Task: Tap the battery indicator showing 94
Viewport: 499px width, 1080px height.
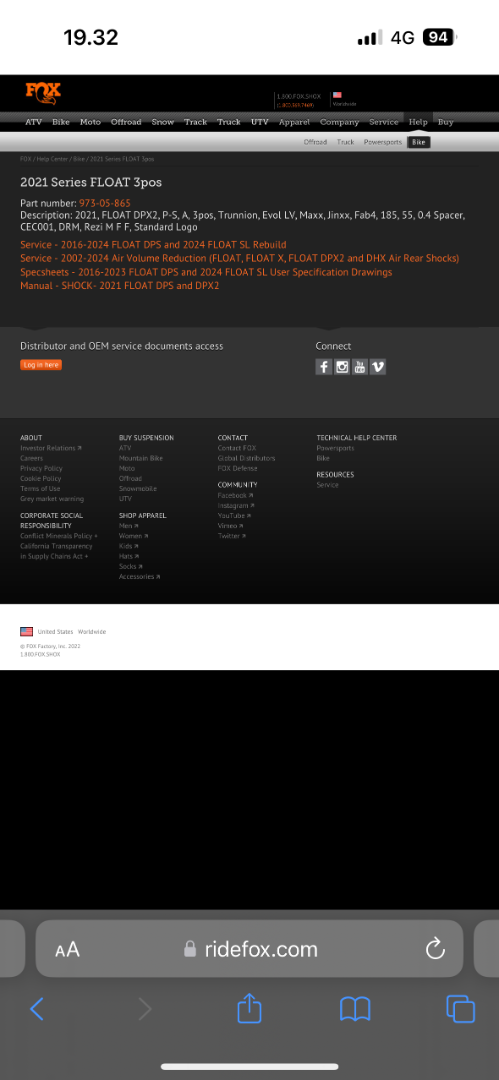Action: click(x=440, y=37)
